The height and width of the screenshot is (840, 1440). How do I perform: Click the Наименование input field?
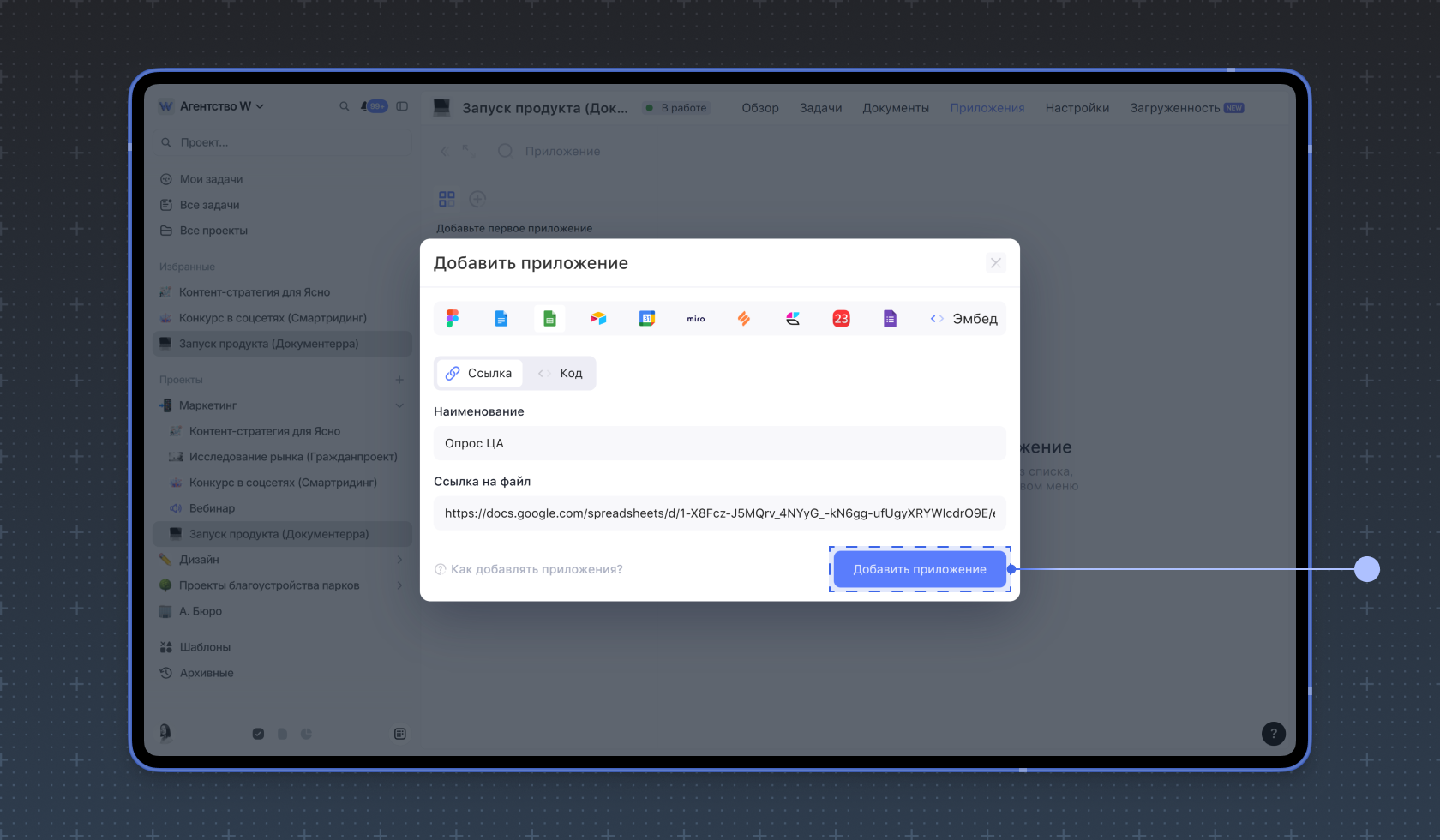[x=719, y=443]
